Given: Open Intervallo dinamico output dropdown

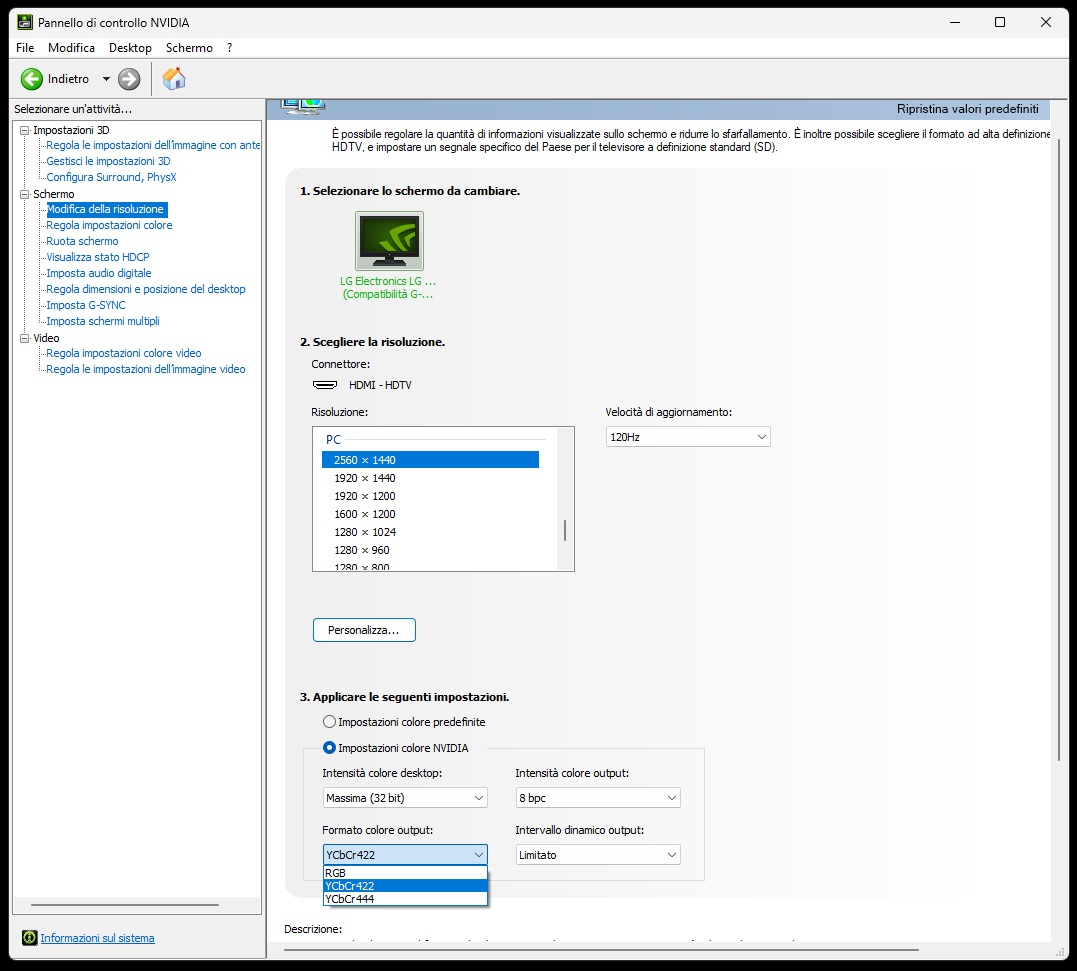Looking at the screenshot, I should tap(598, 854).
